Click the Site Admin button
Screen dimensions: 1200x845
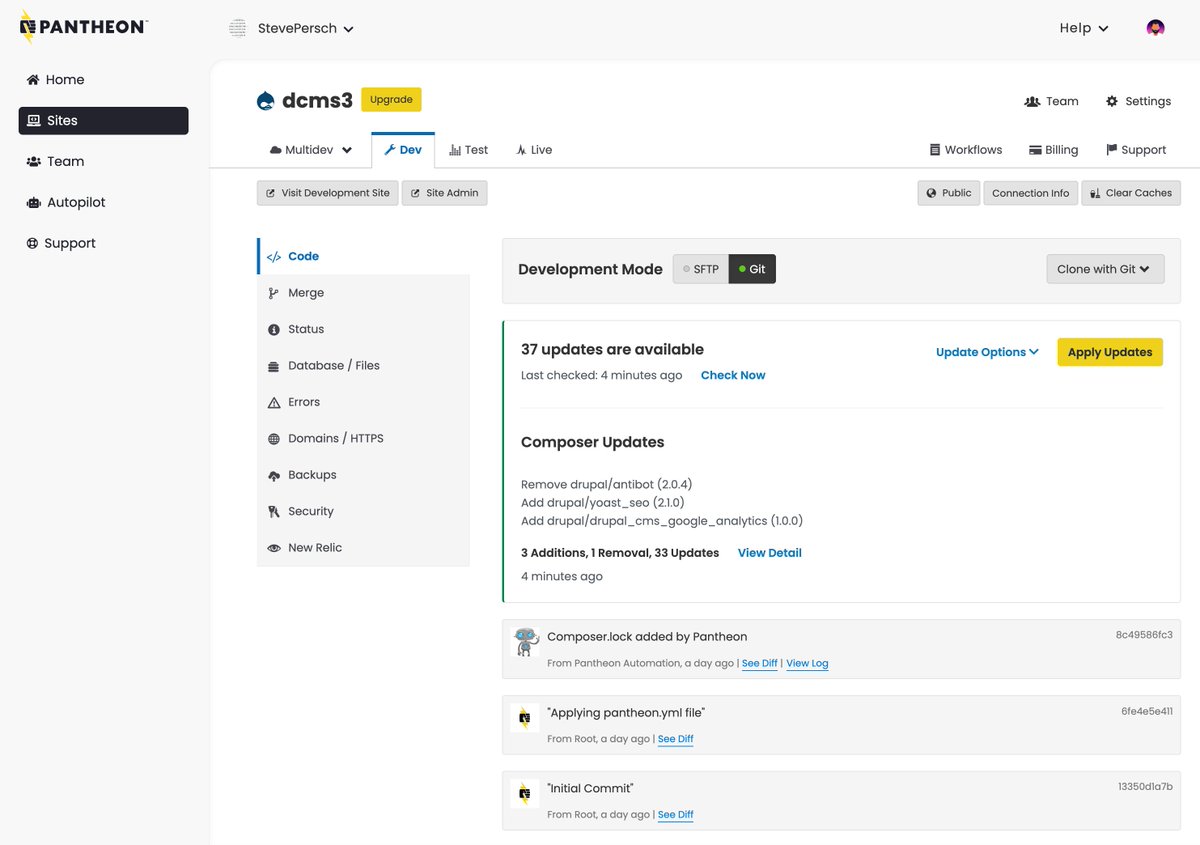(445, 193)
